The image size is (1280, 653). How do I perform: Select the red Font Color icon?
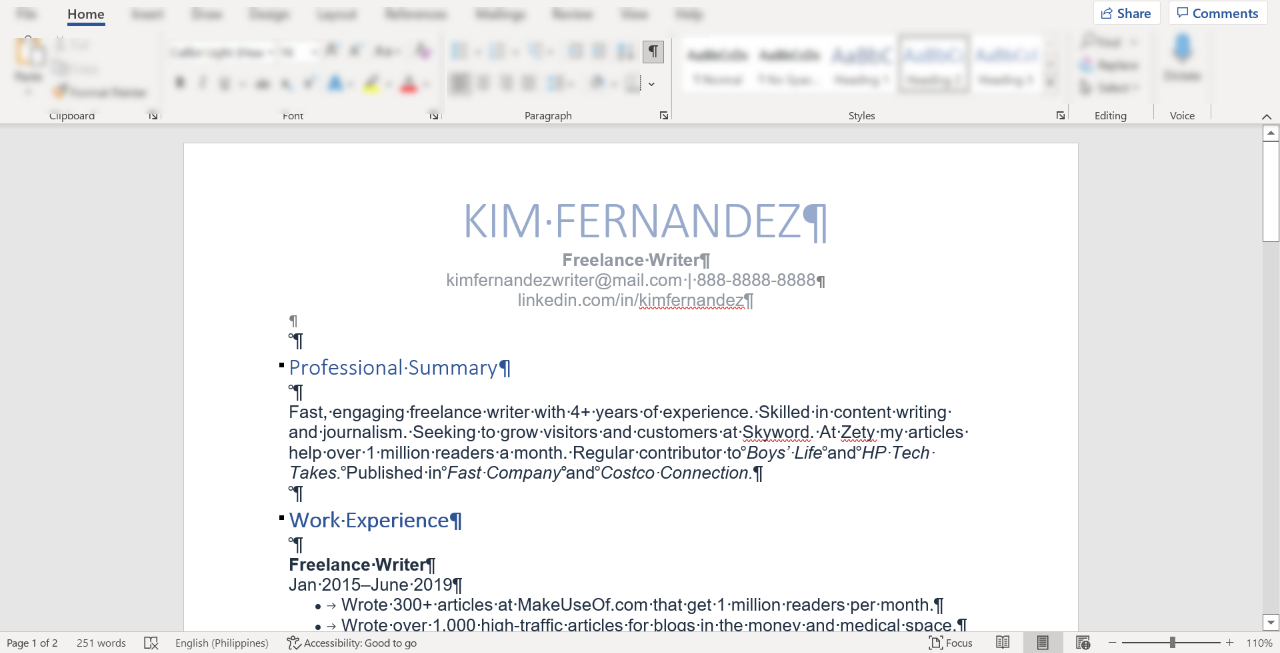coord(408,83)
